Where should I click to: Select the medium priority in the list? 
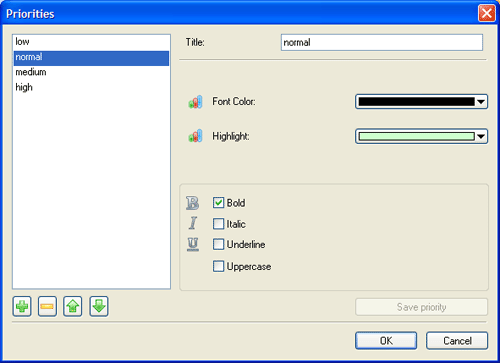(91, 72)
